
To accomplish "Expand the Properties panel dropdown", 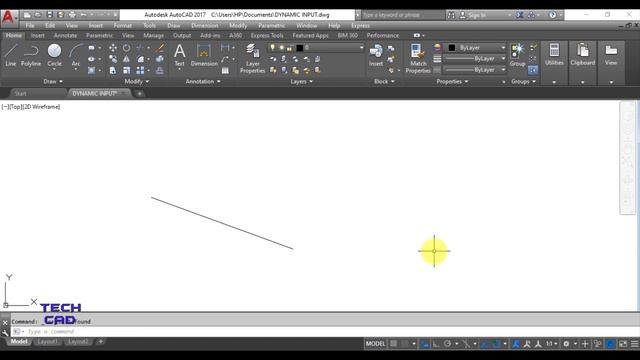I will click(x=452, y=81).
